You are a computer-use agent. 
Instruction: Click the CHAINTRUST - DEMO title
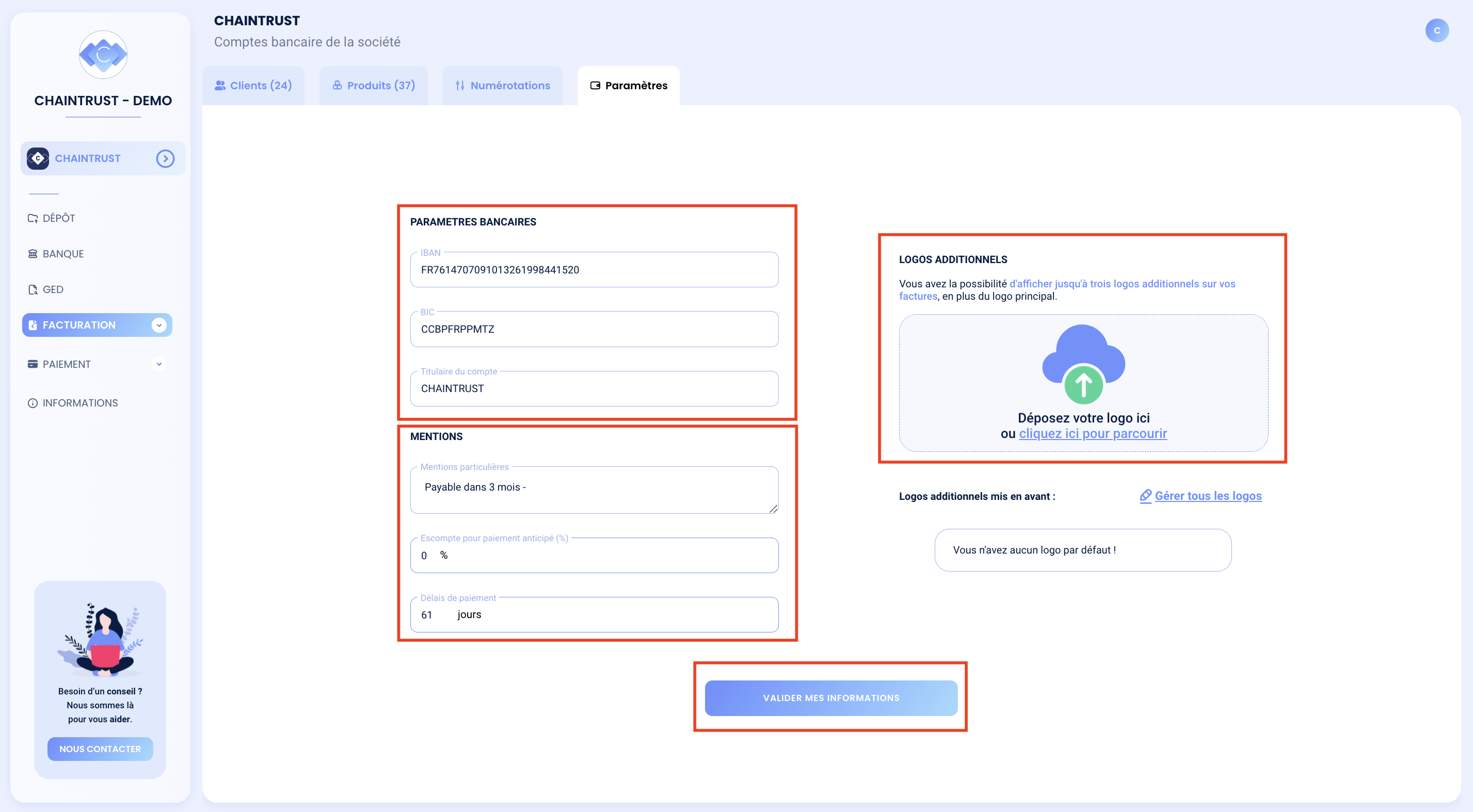point(103,101)
